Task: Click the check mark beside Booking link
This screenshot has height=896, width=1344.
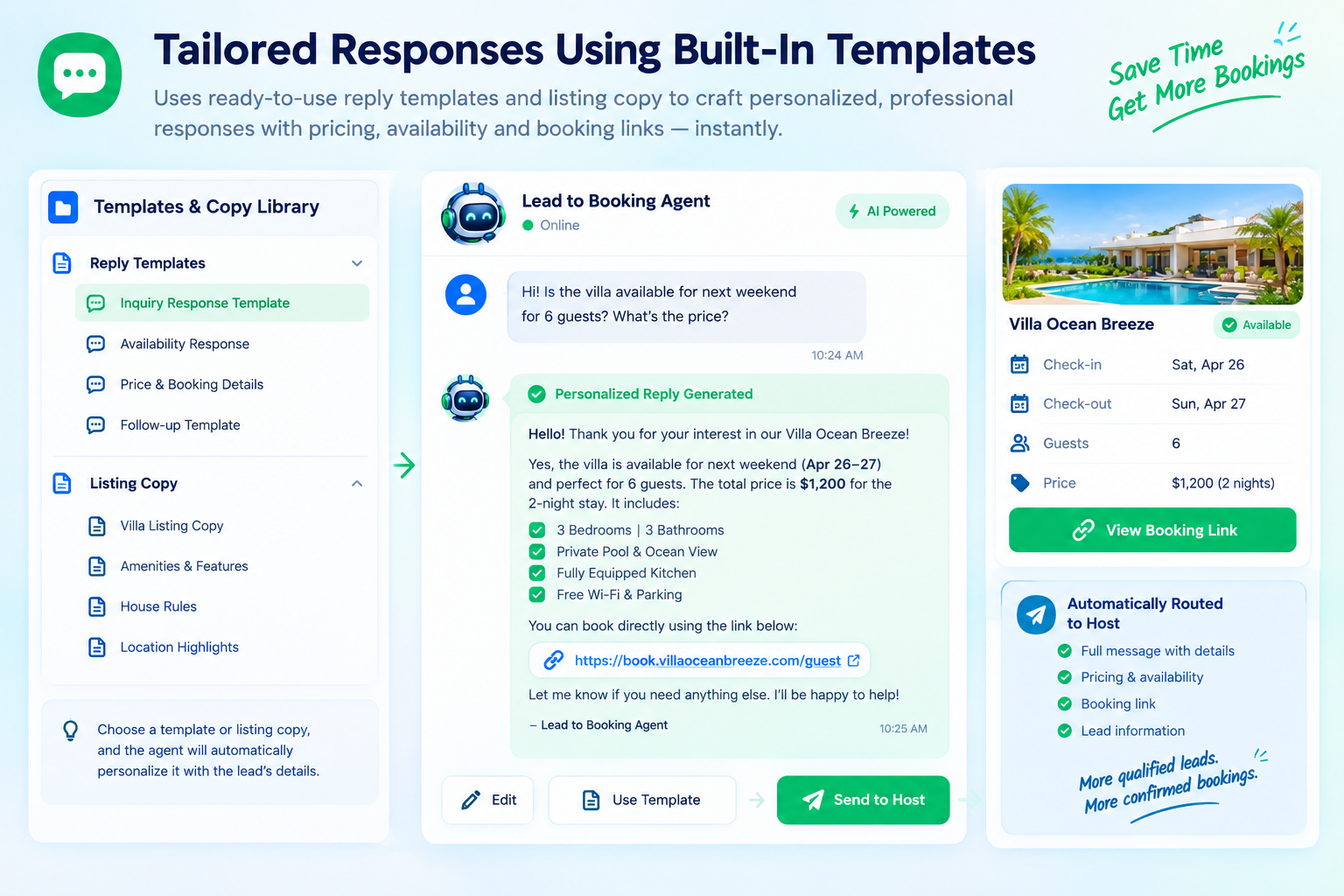Action: 1065,703
